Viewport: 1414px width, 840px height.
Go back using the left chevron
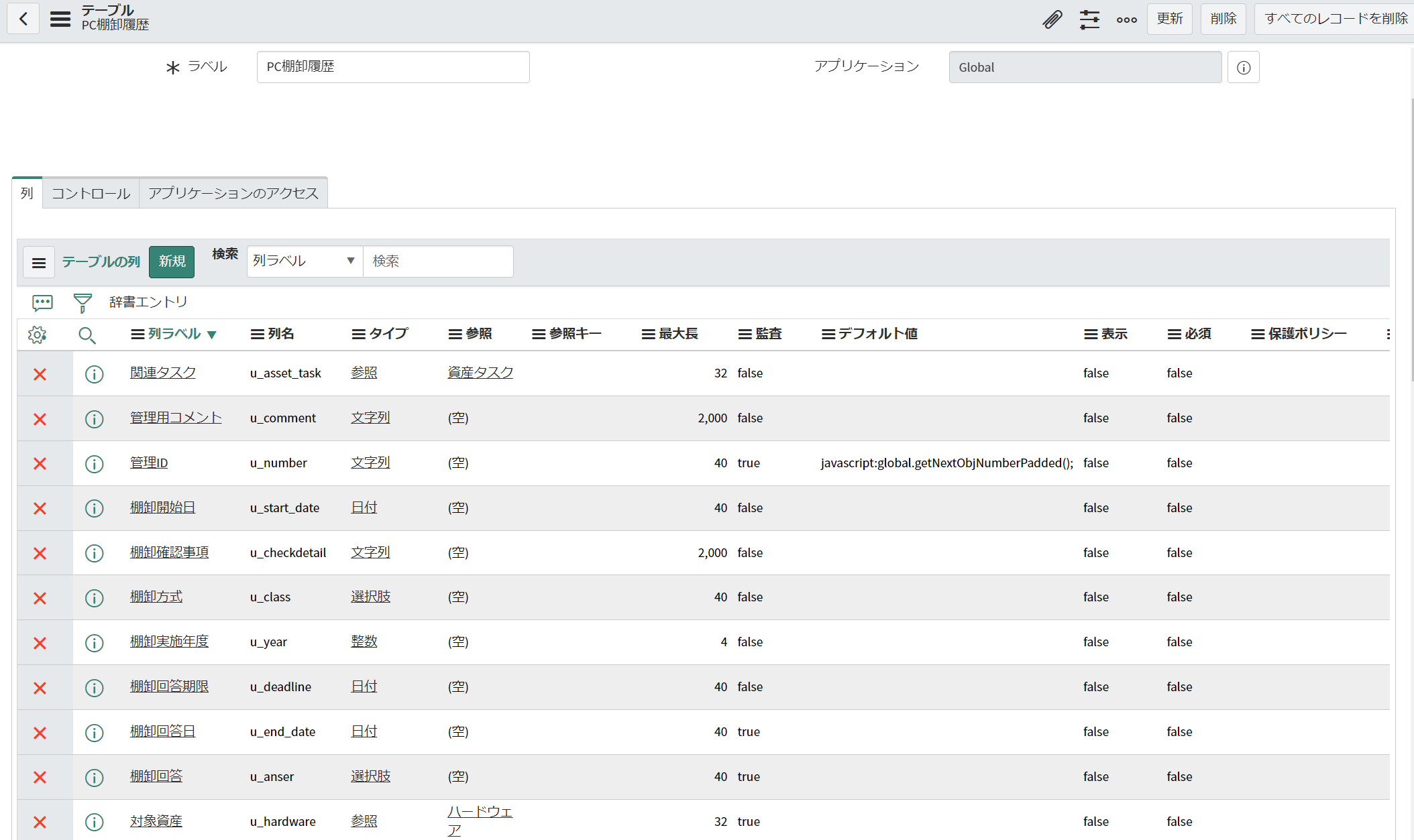pyautogui.click(x=23, y=19)
